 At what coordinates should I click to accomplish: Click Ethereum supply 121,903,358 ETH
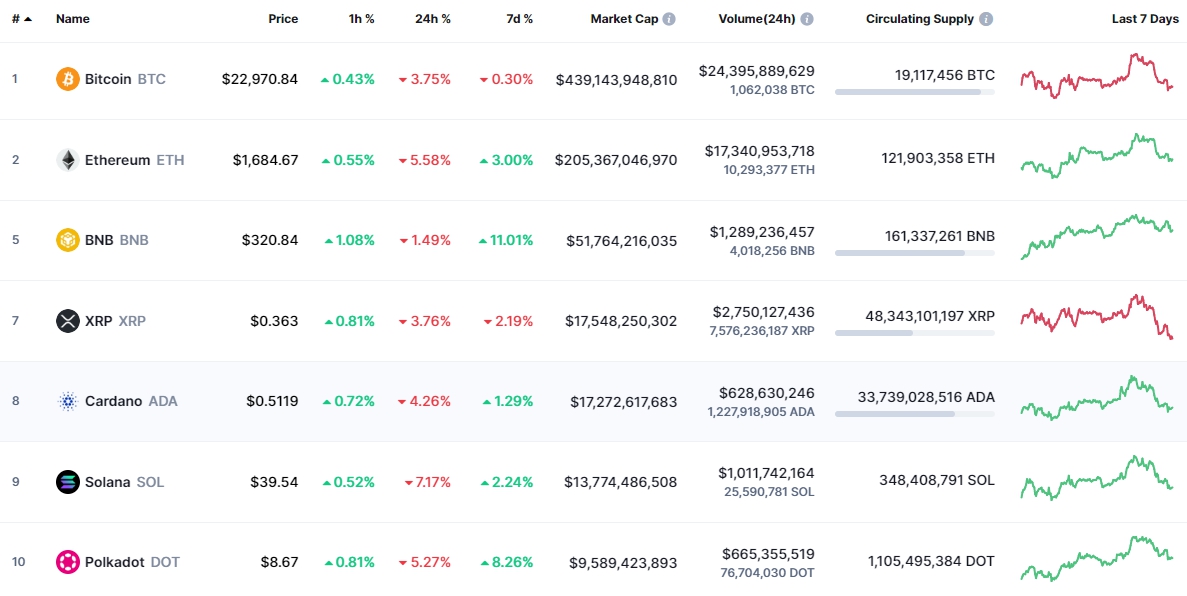(x=938, y=158)
